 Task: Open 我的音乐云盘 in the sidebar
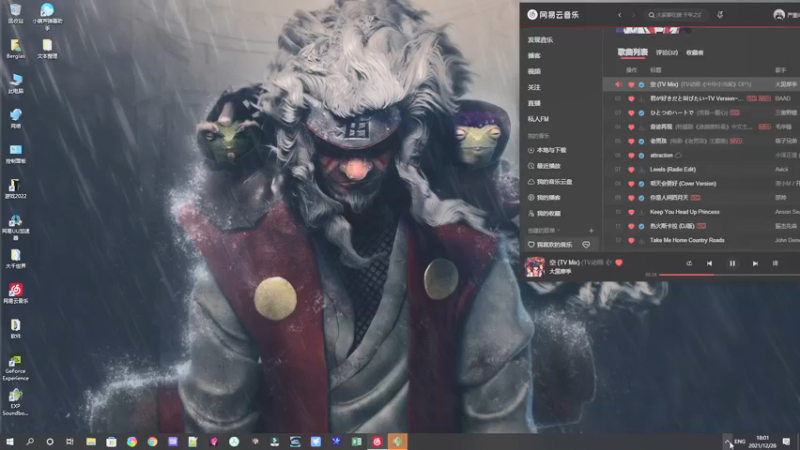click(550, 182)
